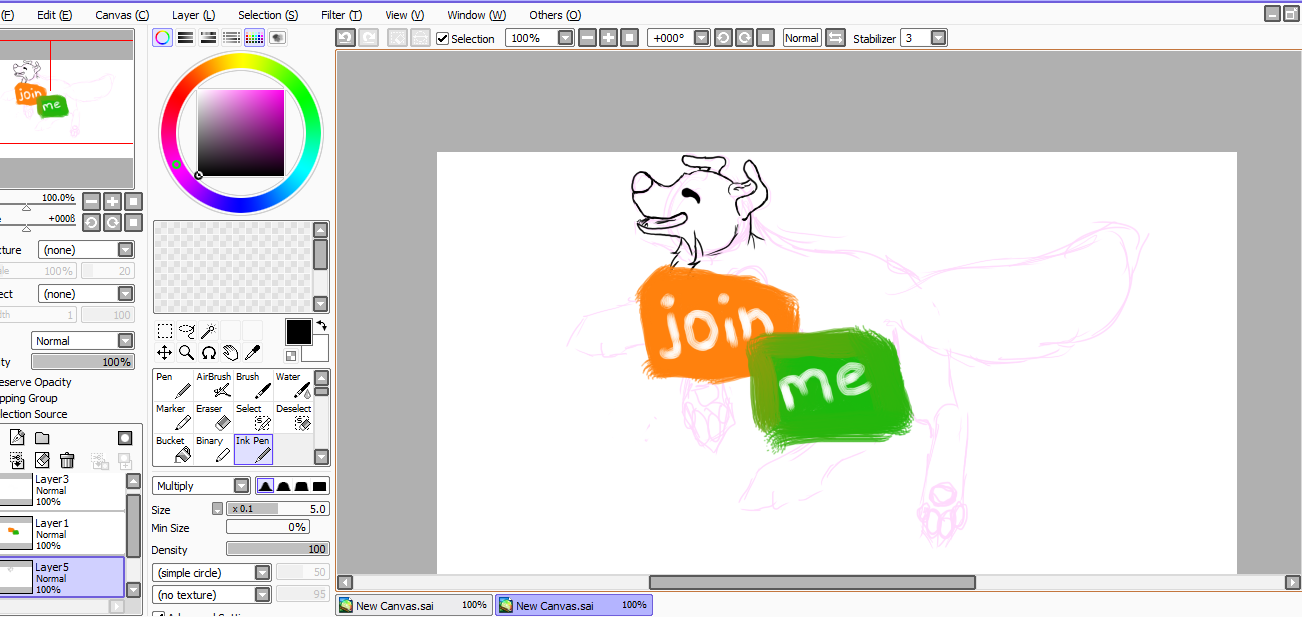This screenshot has height=617, width=1302.
Task: Delete the current layer with trash icon
Action: click(x=67, y=460)
